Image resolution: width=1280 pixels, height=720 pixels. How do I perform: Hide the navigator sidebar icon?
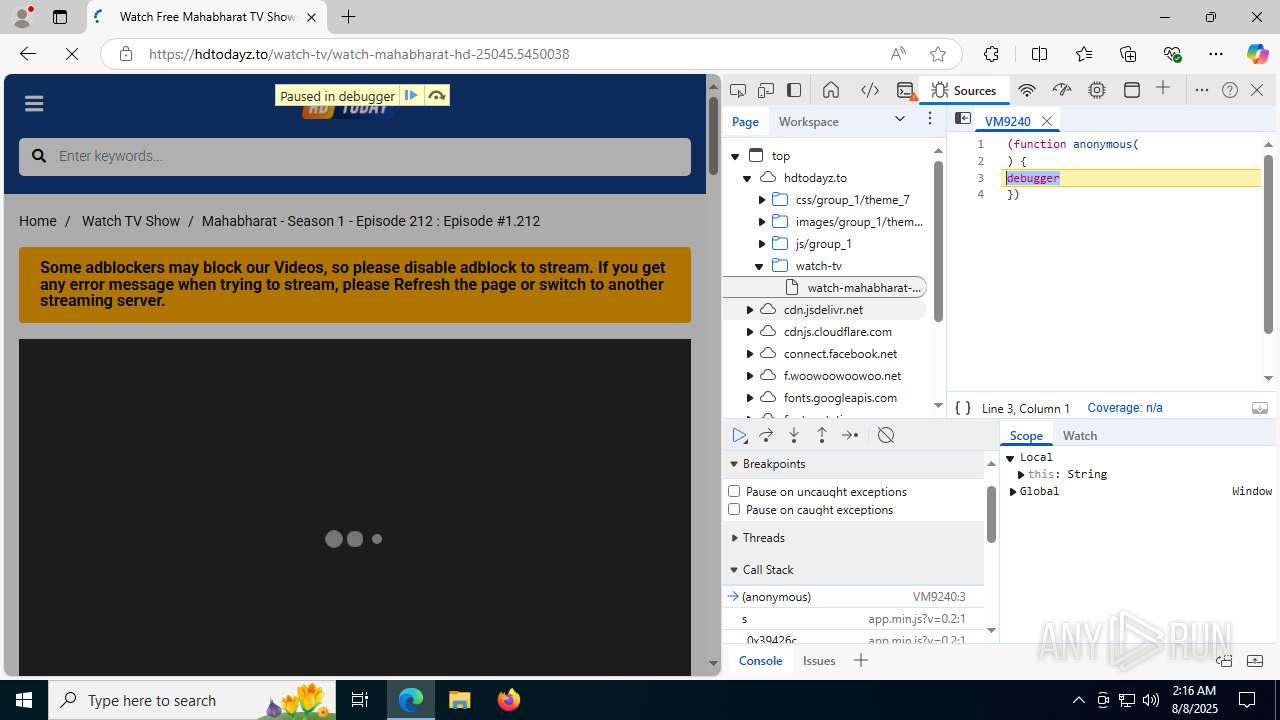pos(962,119)
